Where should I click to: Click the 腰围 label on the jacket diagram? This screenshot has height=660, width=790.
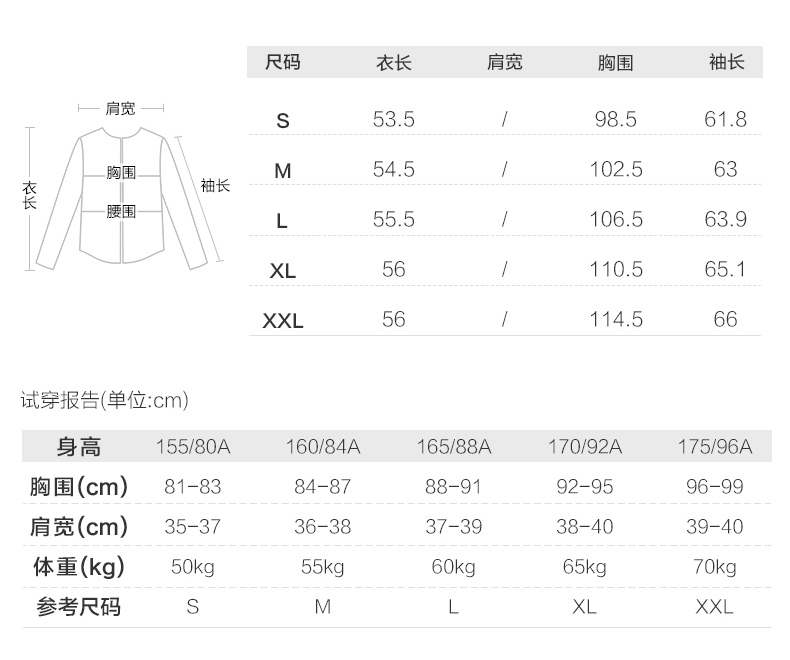(121, 211)
